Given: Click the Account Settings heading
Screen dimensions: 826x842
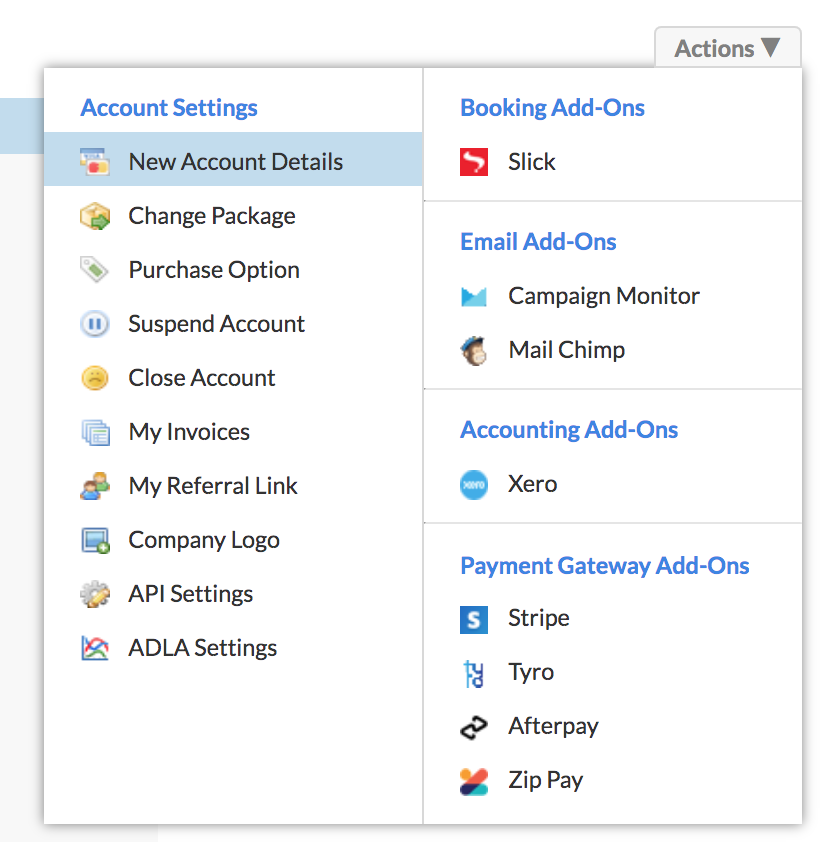Looking at the screenshot, I should click(169, 108).
